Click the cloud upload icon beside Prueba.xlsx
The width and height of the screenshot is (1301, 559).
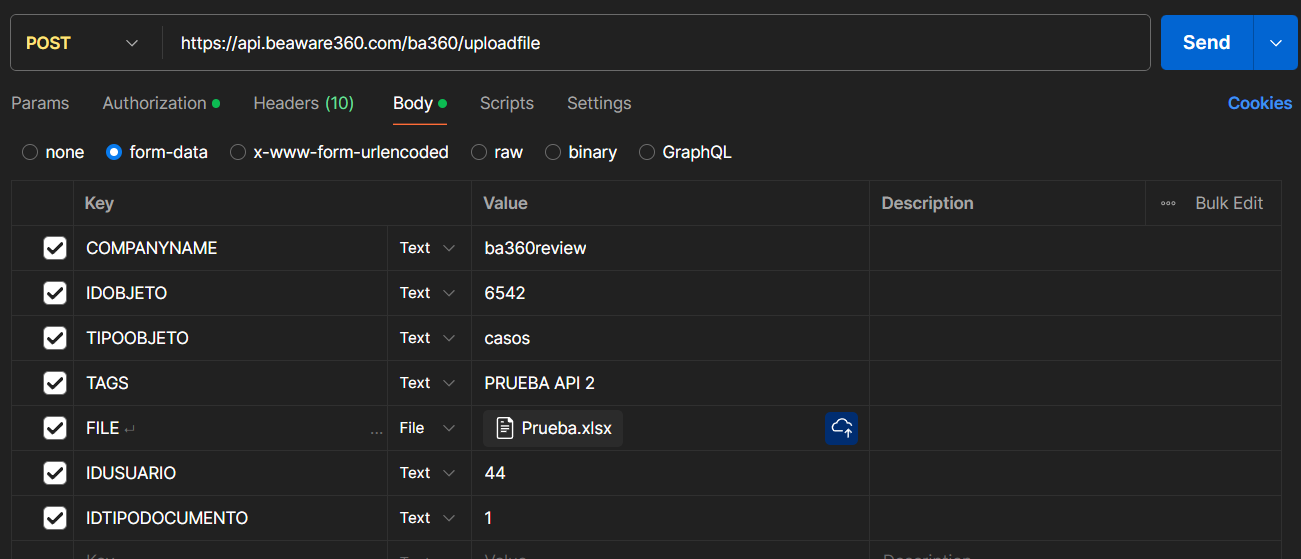pyautogui.click(x=841, y=428)
